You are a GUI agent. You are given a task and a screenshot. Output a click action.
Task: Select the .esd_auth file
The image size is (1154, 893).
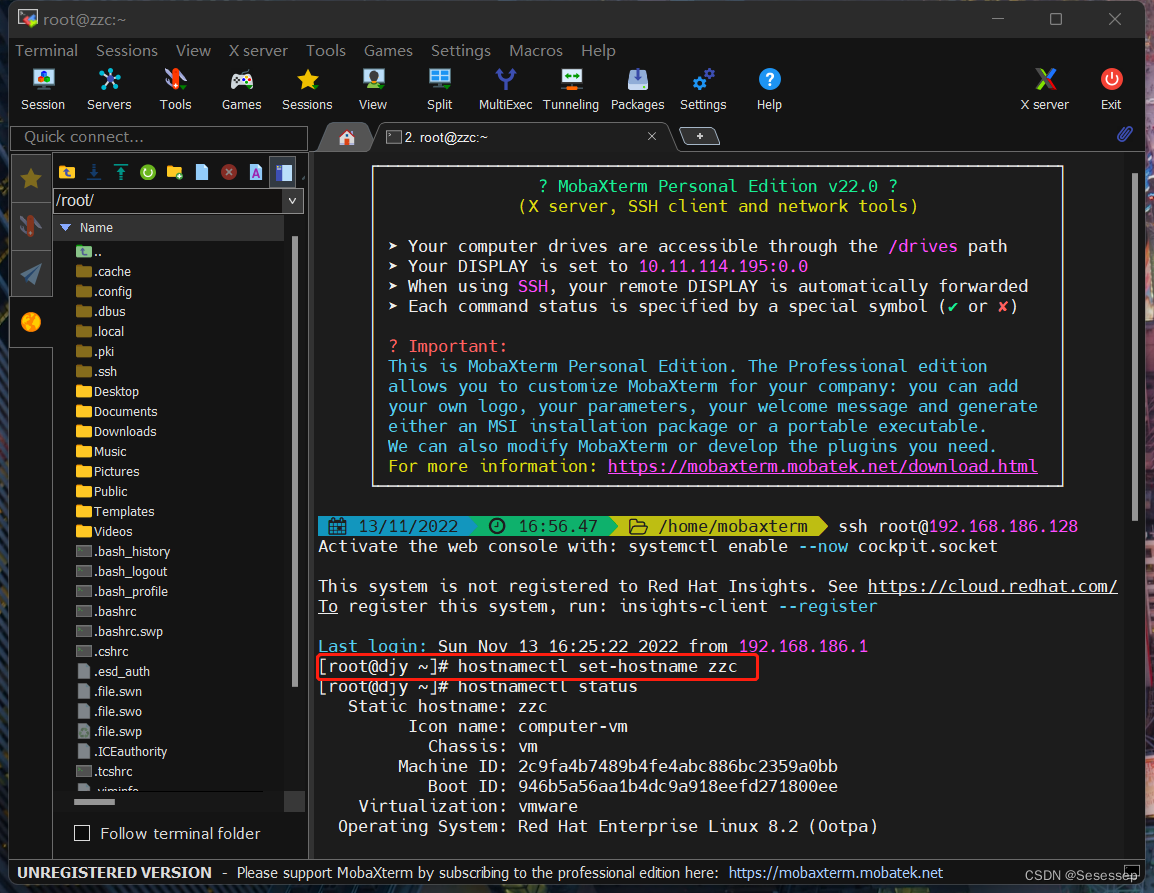point(113,671)
